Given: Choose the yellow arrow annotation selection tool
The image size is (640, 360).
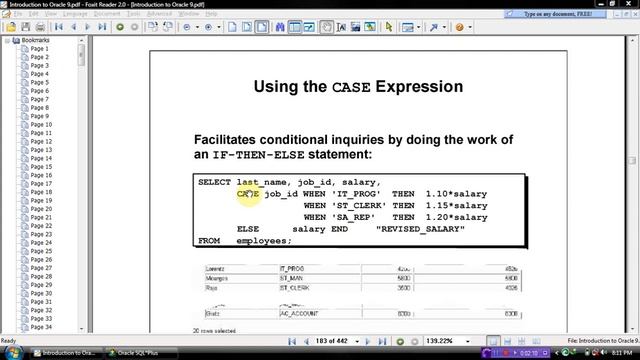Looking at the screenshot, I should pos(389,27).
